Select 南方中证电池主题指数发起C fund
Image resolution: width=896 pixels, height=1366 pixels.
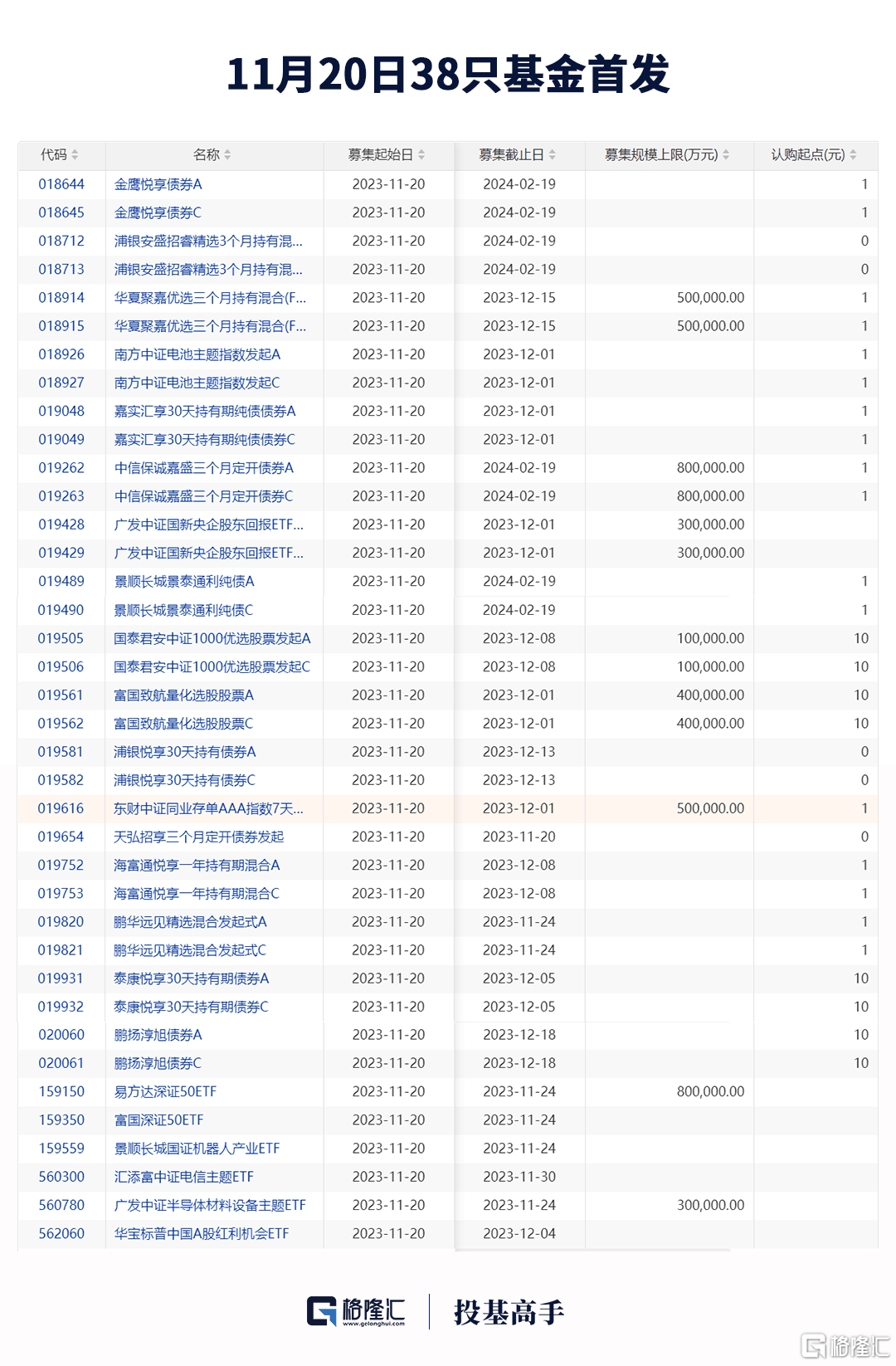click(x=197, y=383)
